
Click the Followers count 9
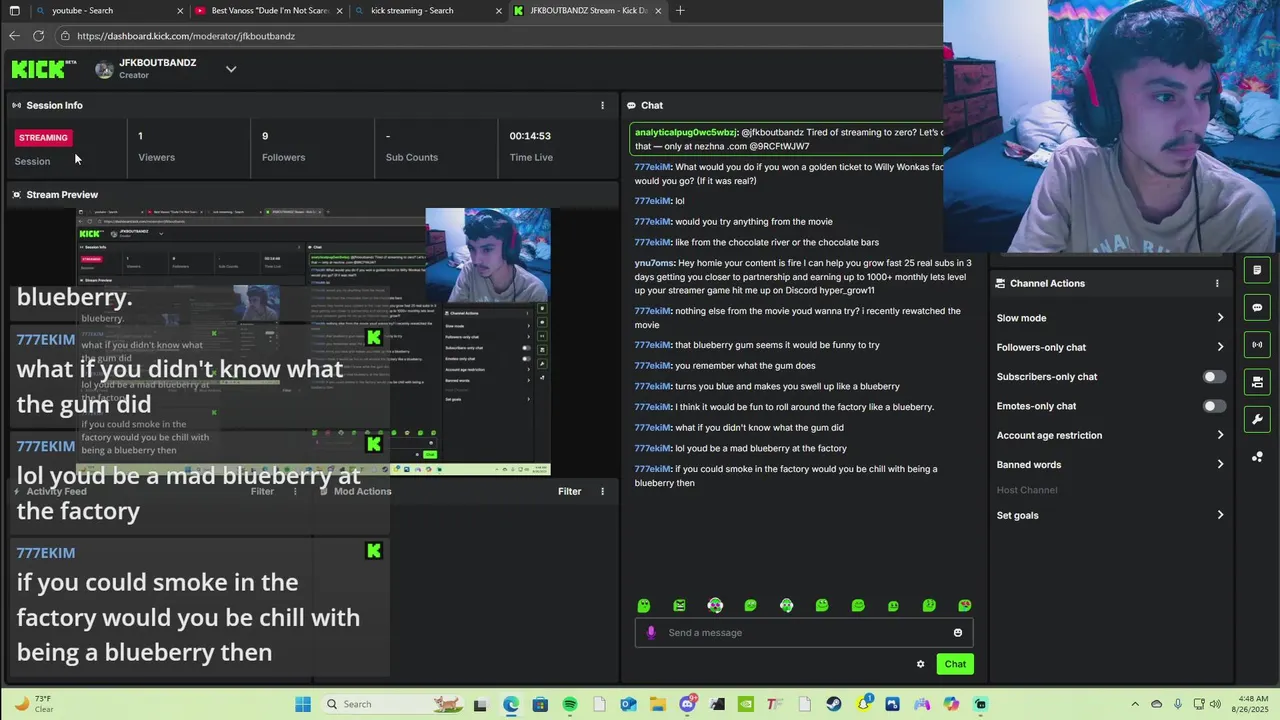pyautogui.click(x=265, y=136)
